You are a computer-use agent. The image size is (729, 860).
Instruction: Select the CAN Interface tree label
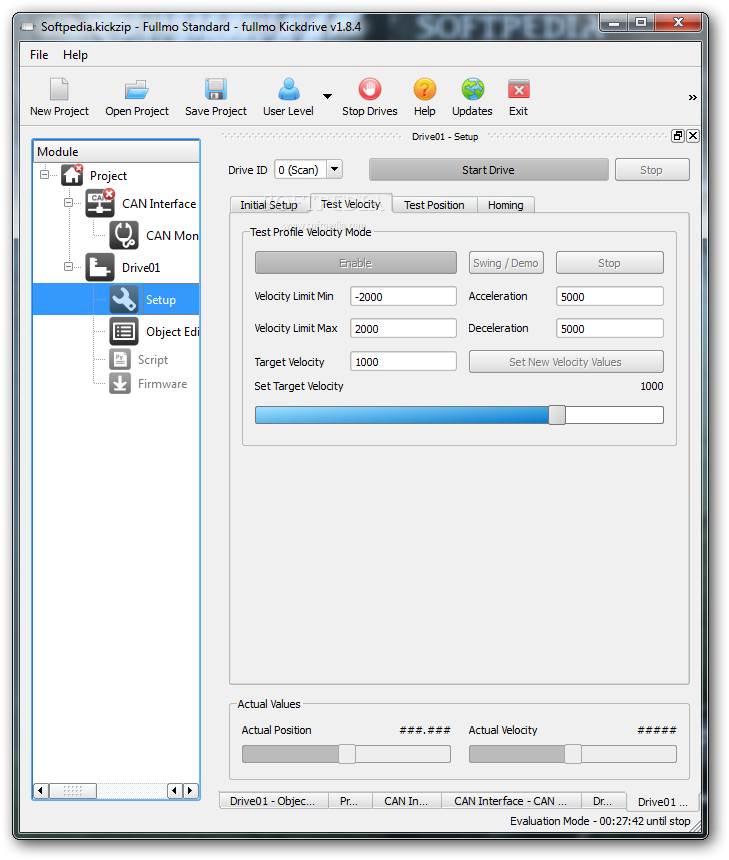tap(159, 203)
